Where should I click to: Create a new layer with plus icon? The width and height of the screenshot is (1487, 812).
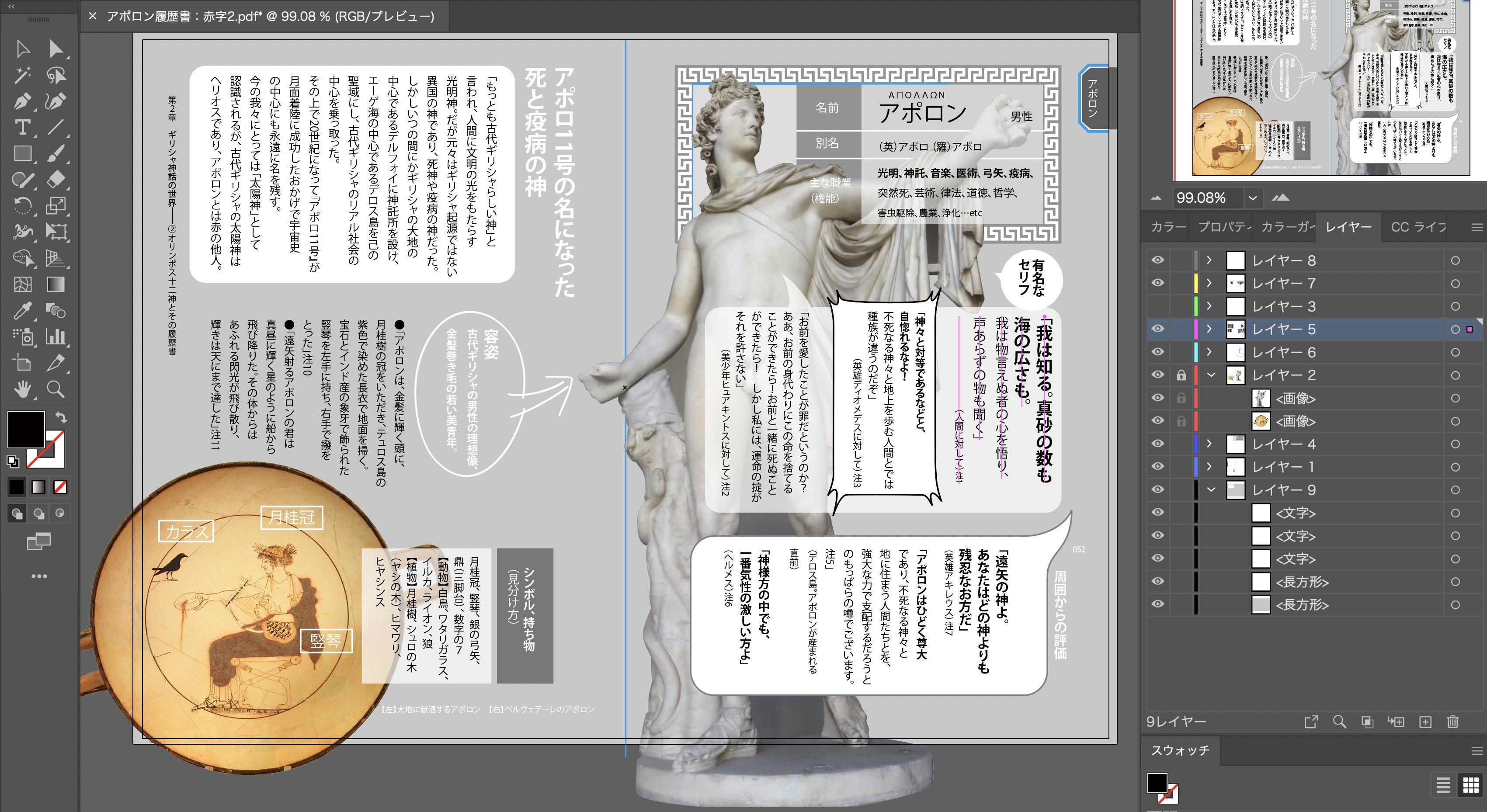coord(1425,722)
